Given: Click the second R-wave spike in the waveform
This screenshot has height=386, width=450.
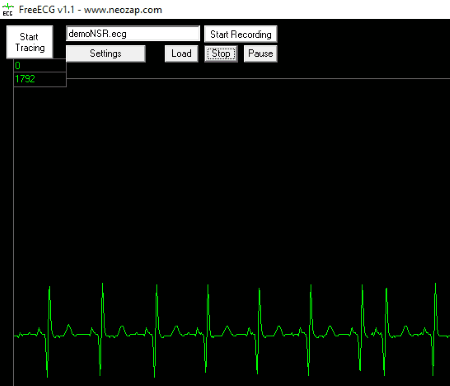Looking at the screenshot, I should coord(102,284).
